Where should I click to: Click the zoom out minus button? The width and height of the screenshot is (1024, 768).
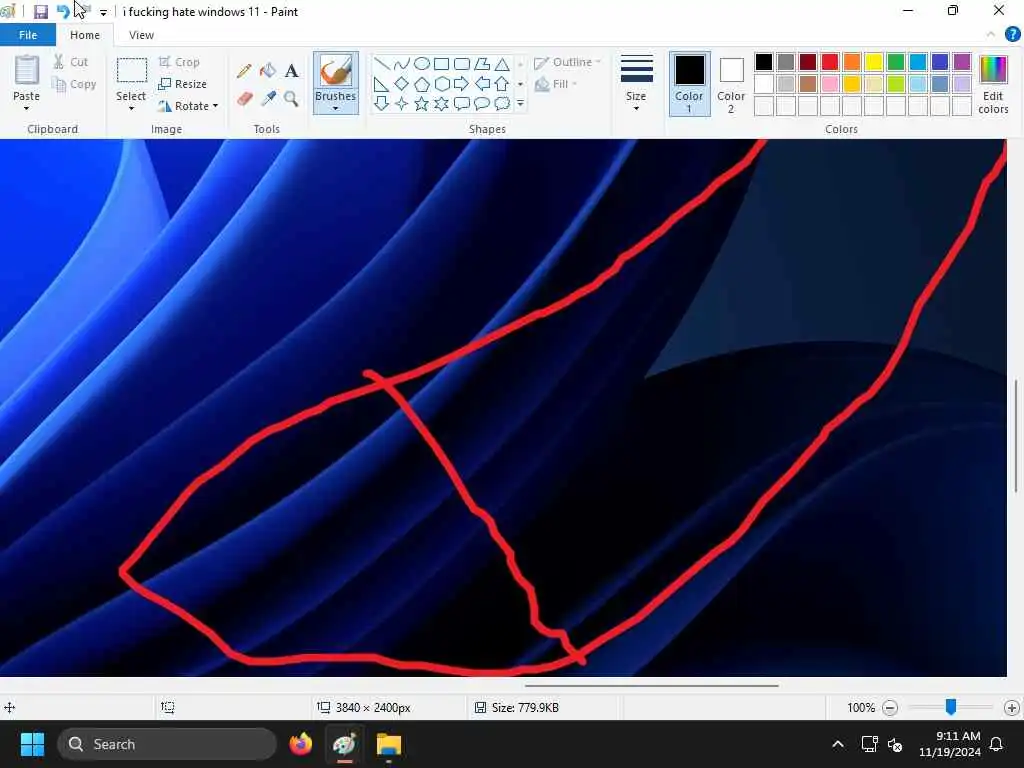coord(890,707)
